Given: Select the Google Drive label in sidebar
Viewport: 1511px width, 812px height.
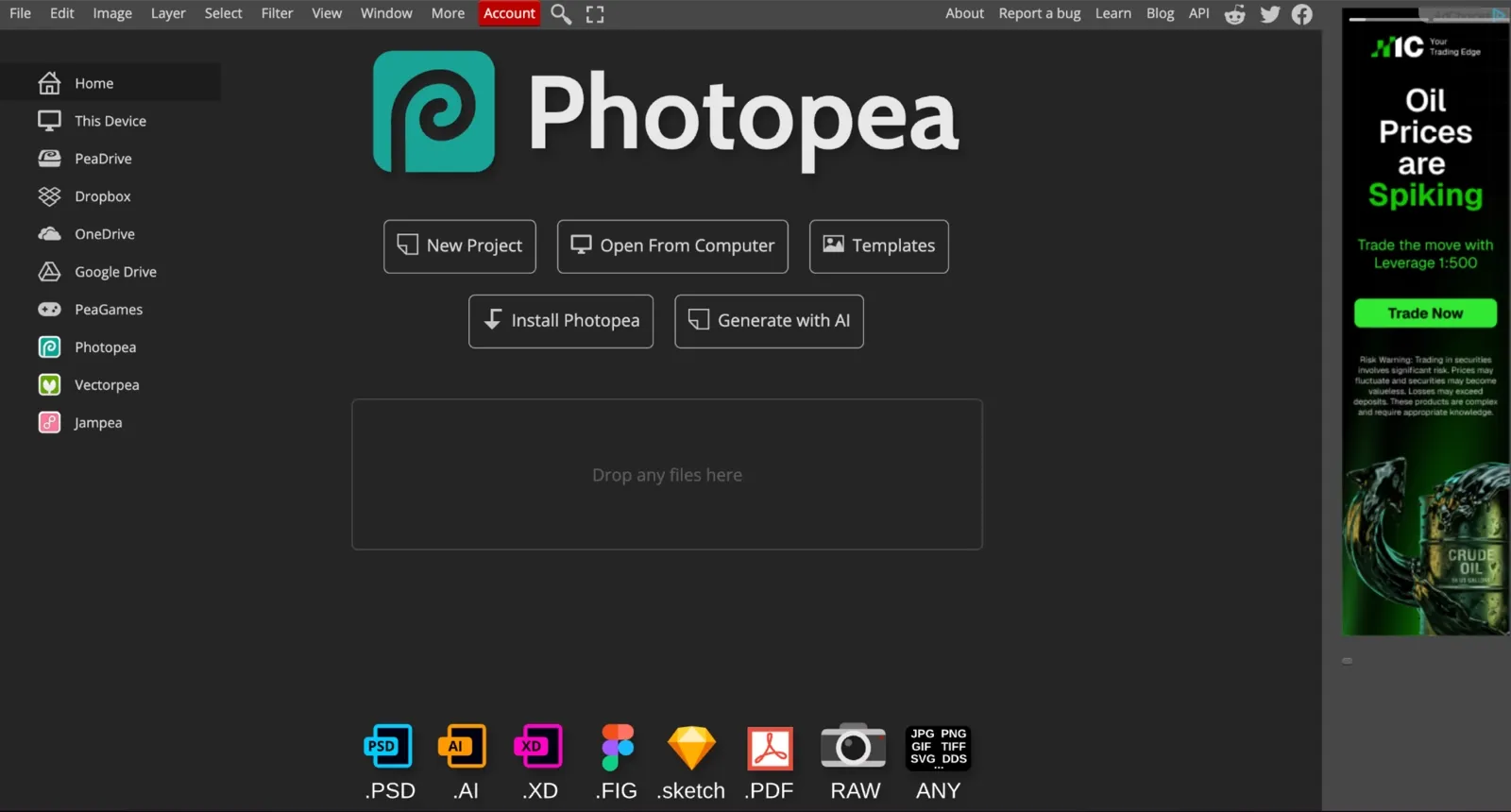Looking at the screenshot, I should 115,272.
